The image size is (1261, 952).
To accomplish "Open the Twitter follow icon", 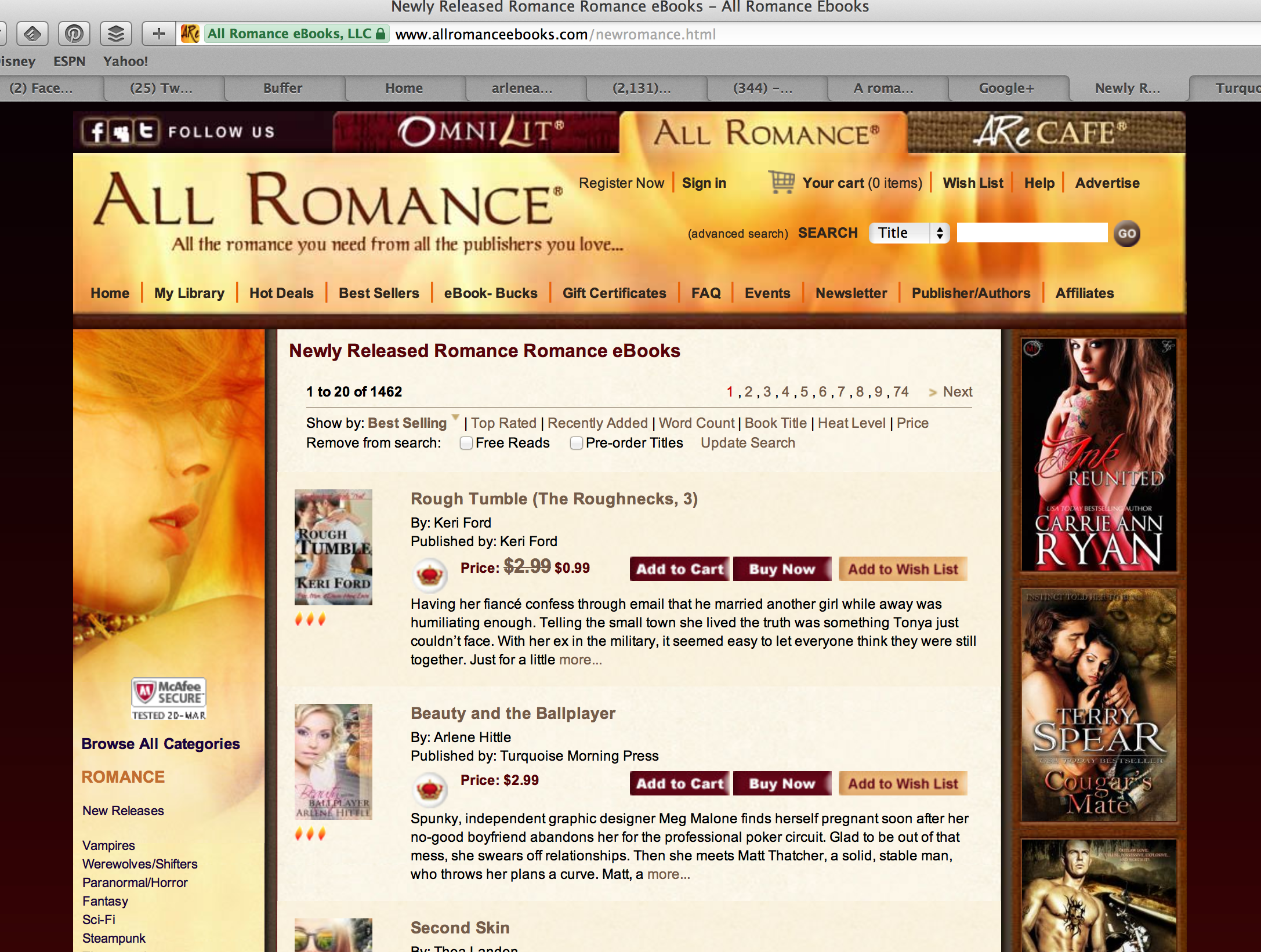I will pyautogui.click(x=146, y=131).
